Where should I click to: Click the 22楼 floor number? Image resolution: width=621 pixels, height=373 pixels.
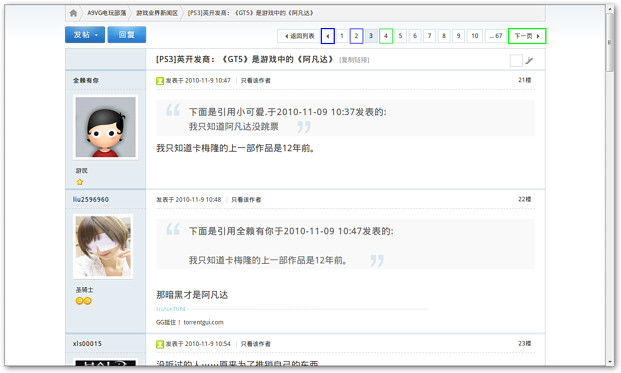point(525,199)
